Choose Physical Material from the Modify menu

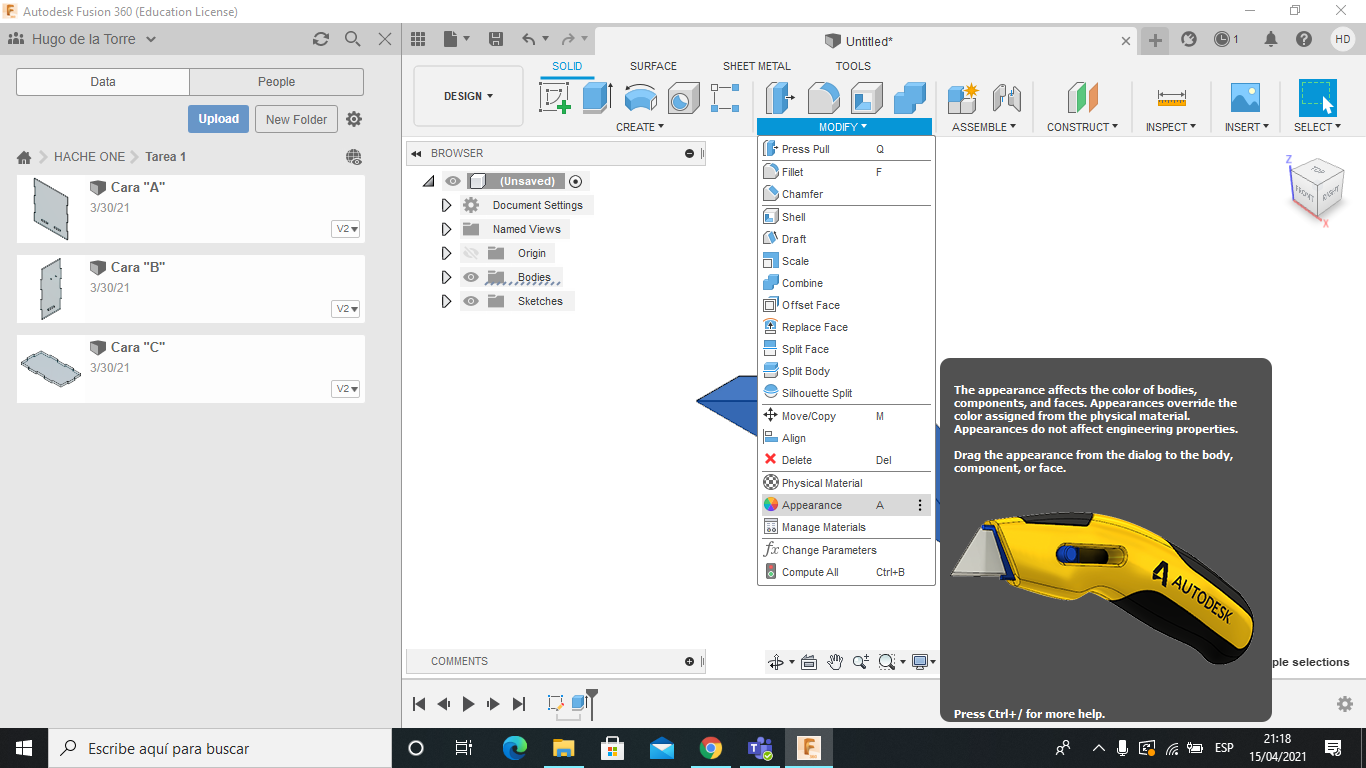pos(845,483)
